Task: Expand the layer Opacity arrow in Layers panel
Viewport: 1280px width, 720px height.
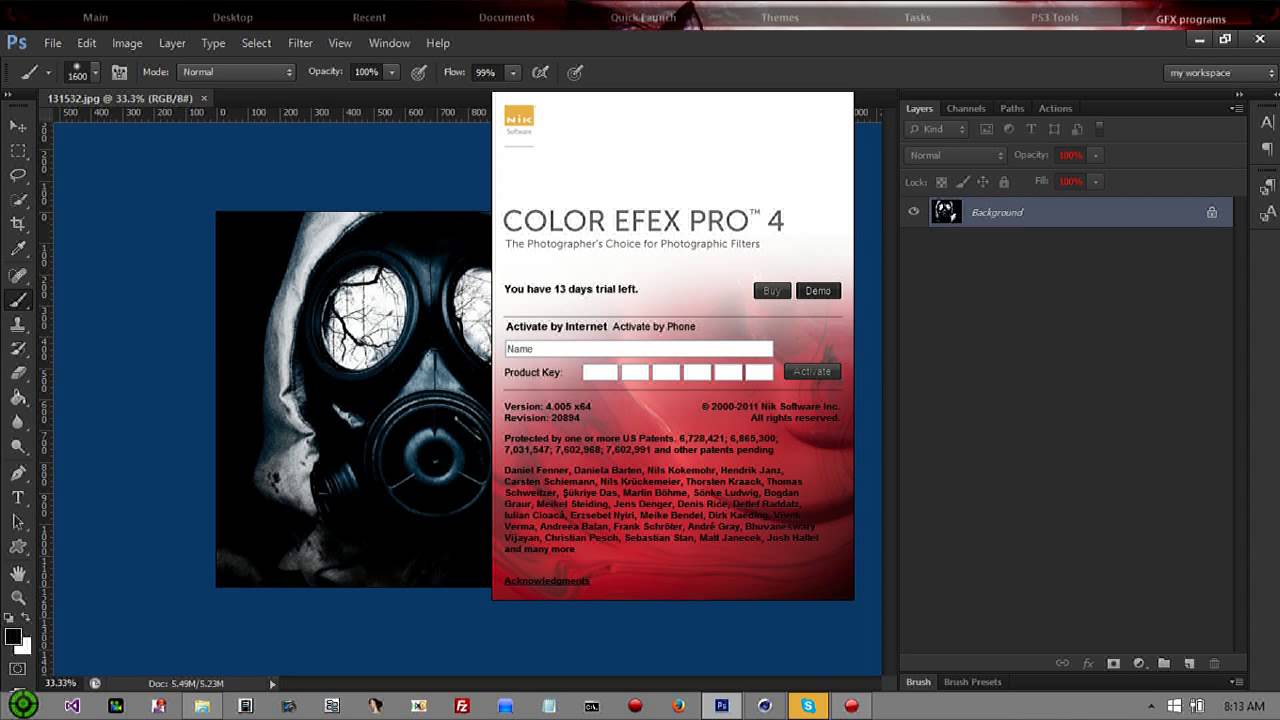Action: point(1095,155)
